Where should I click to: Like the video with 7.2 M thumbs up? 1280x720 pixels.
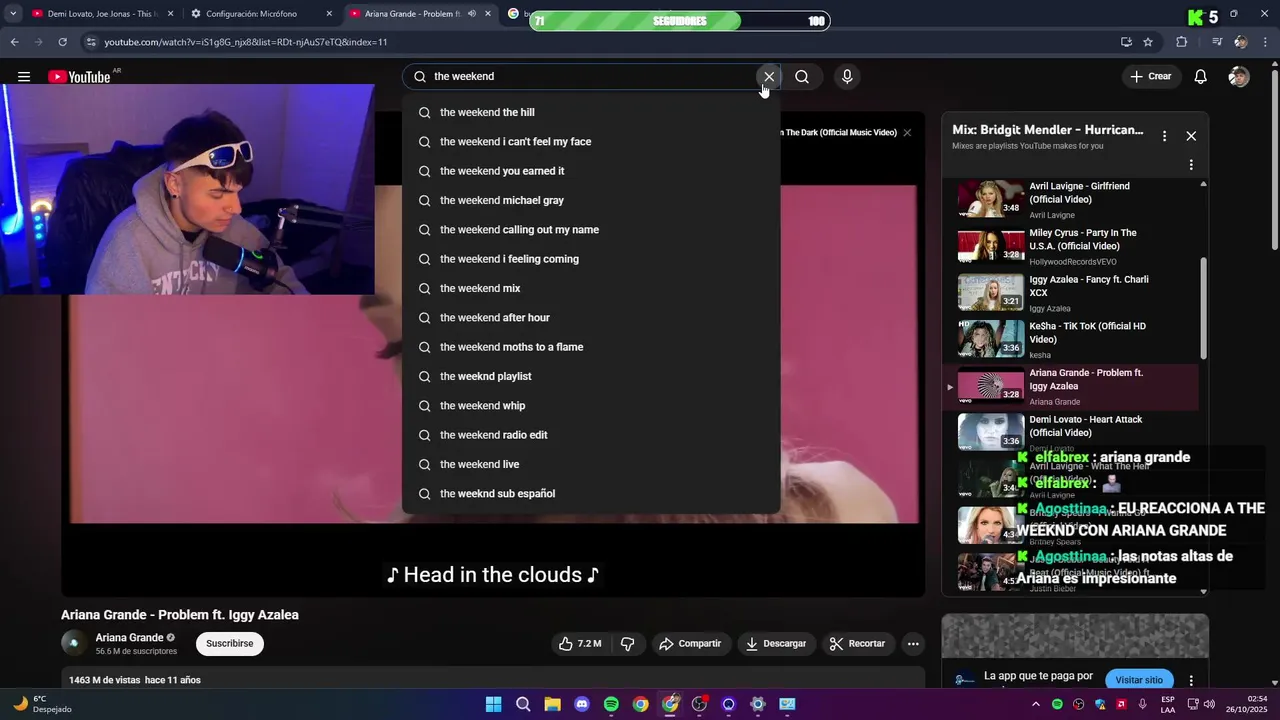coord(580,644)
